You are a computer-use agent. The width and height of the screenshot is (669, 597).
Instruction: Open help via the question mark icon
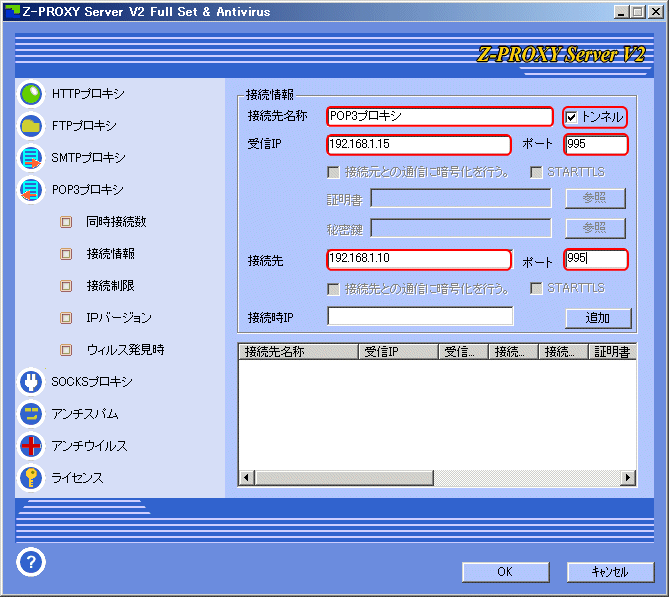[31, 562]
